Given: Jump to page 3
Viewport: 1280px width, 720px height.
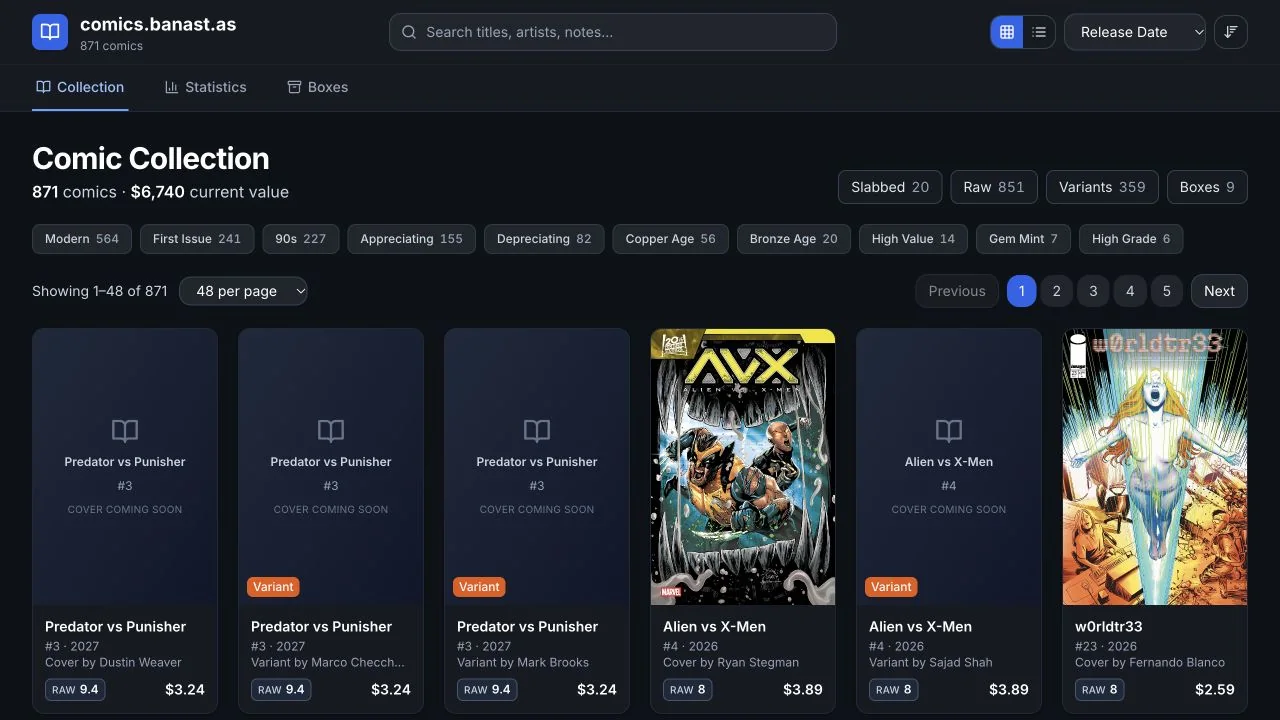Looking at the screenshot, I should point(1093,291).
